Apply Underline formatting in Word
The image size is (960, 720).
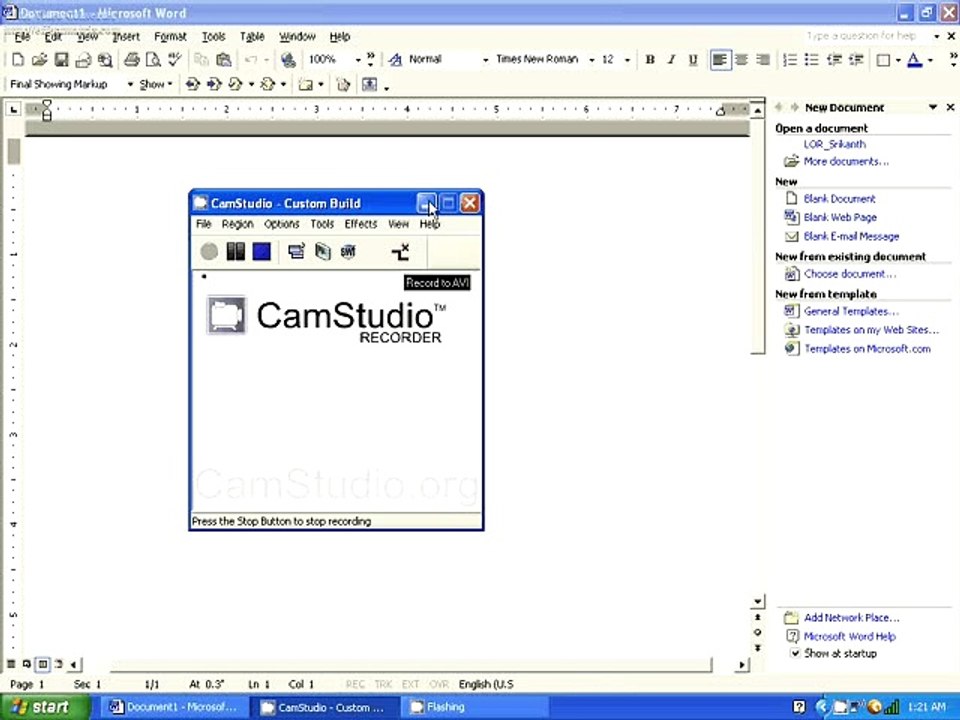pos(693,59)
